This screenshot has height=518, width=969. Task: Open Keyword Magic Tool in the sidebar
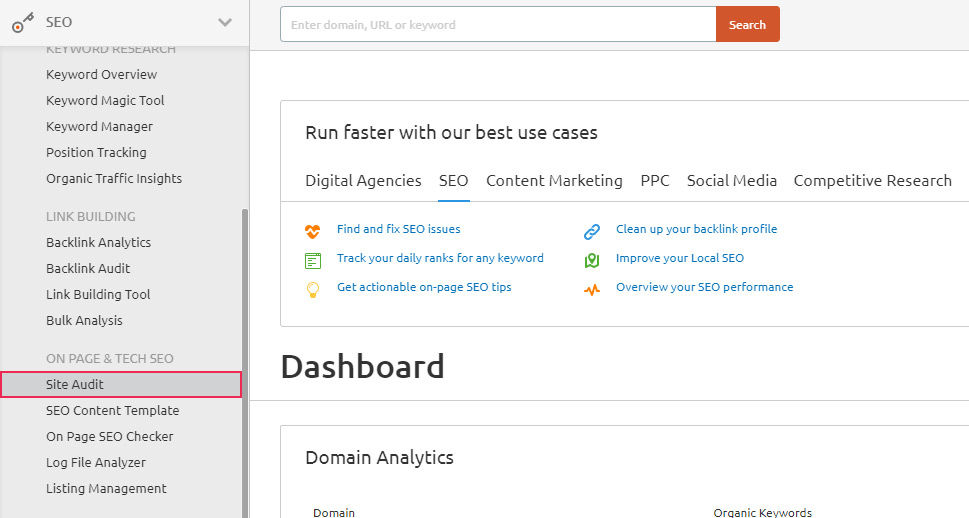click(x=105, y=101)
